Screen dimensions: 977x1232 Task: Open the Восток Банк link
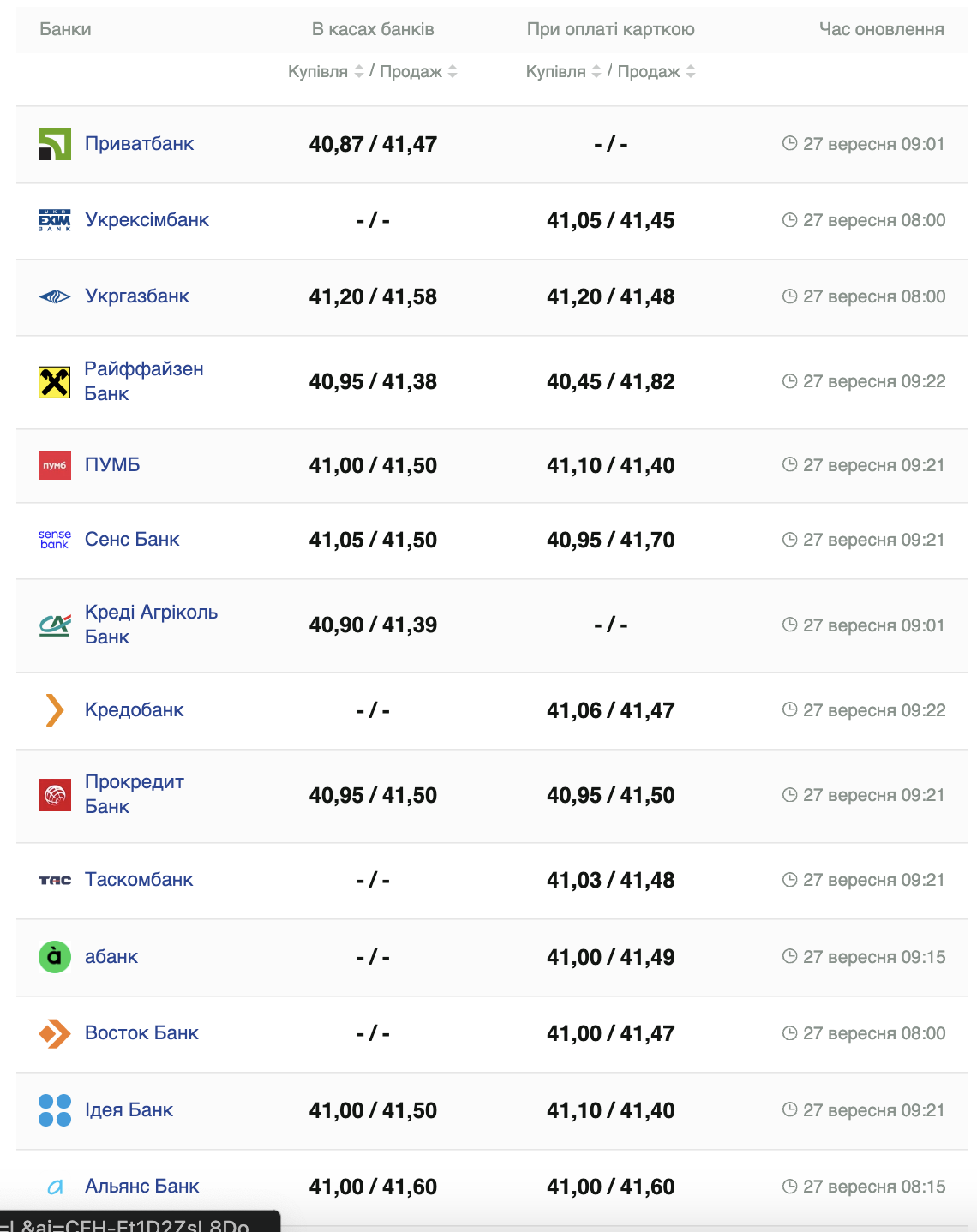coord(141,1033)
